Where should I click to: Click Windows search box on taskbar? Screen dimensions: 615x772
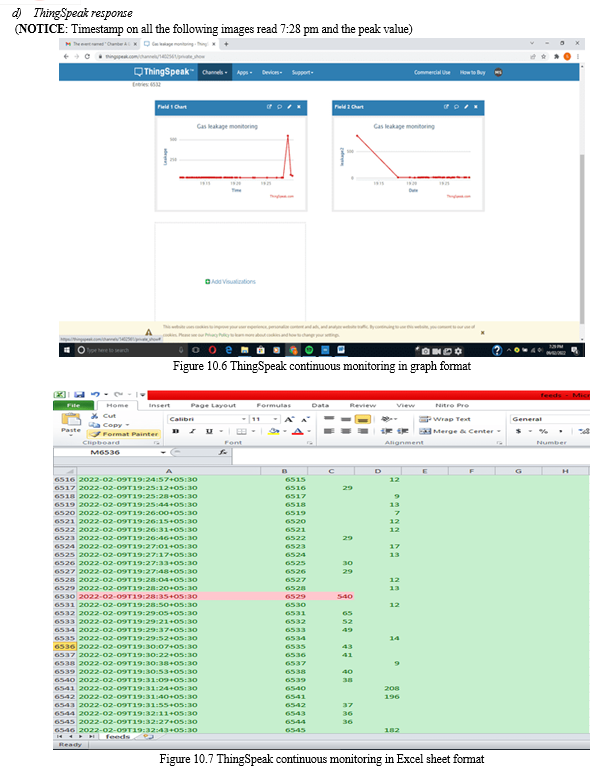130,350
